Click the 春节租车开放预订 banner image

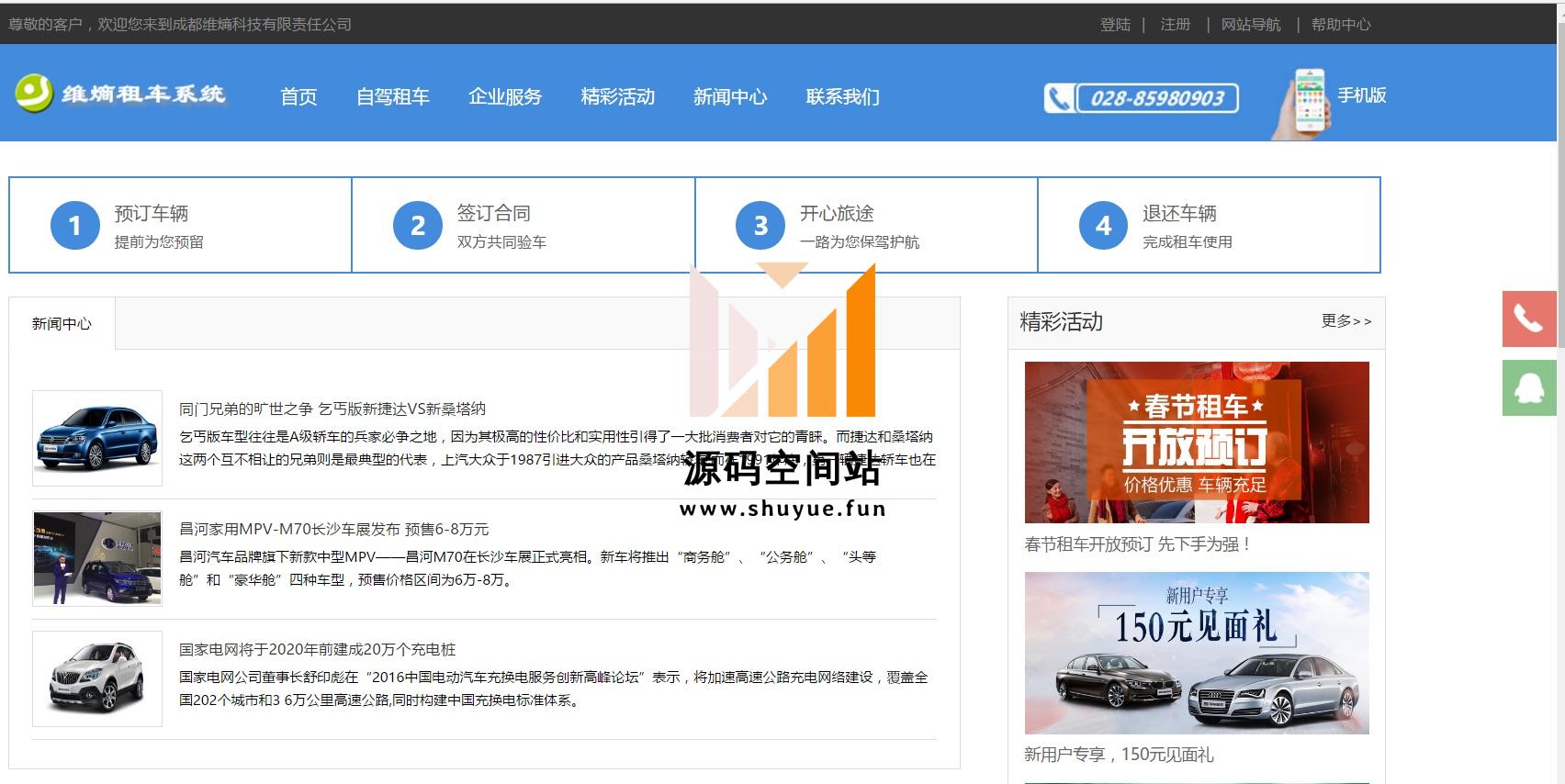tap(1197, 442)
